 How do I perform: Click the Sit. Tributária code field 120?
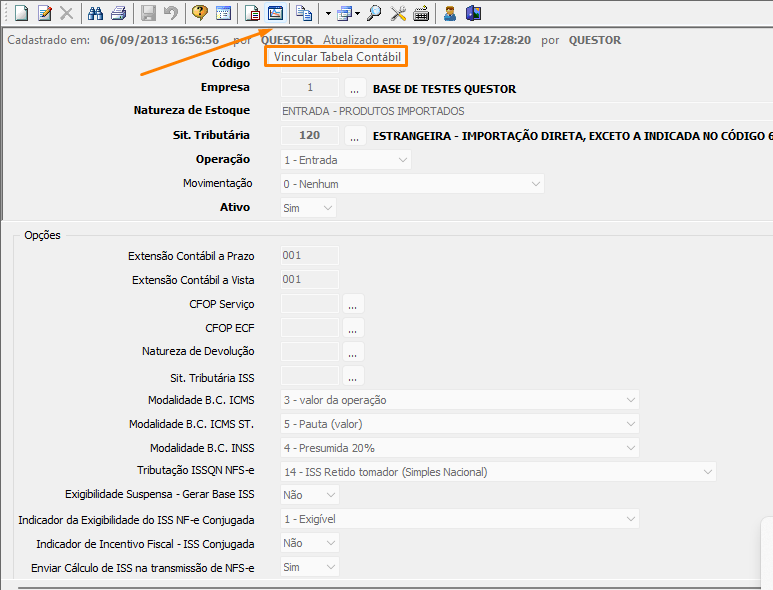coord(310,135)
